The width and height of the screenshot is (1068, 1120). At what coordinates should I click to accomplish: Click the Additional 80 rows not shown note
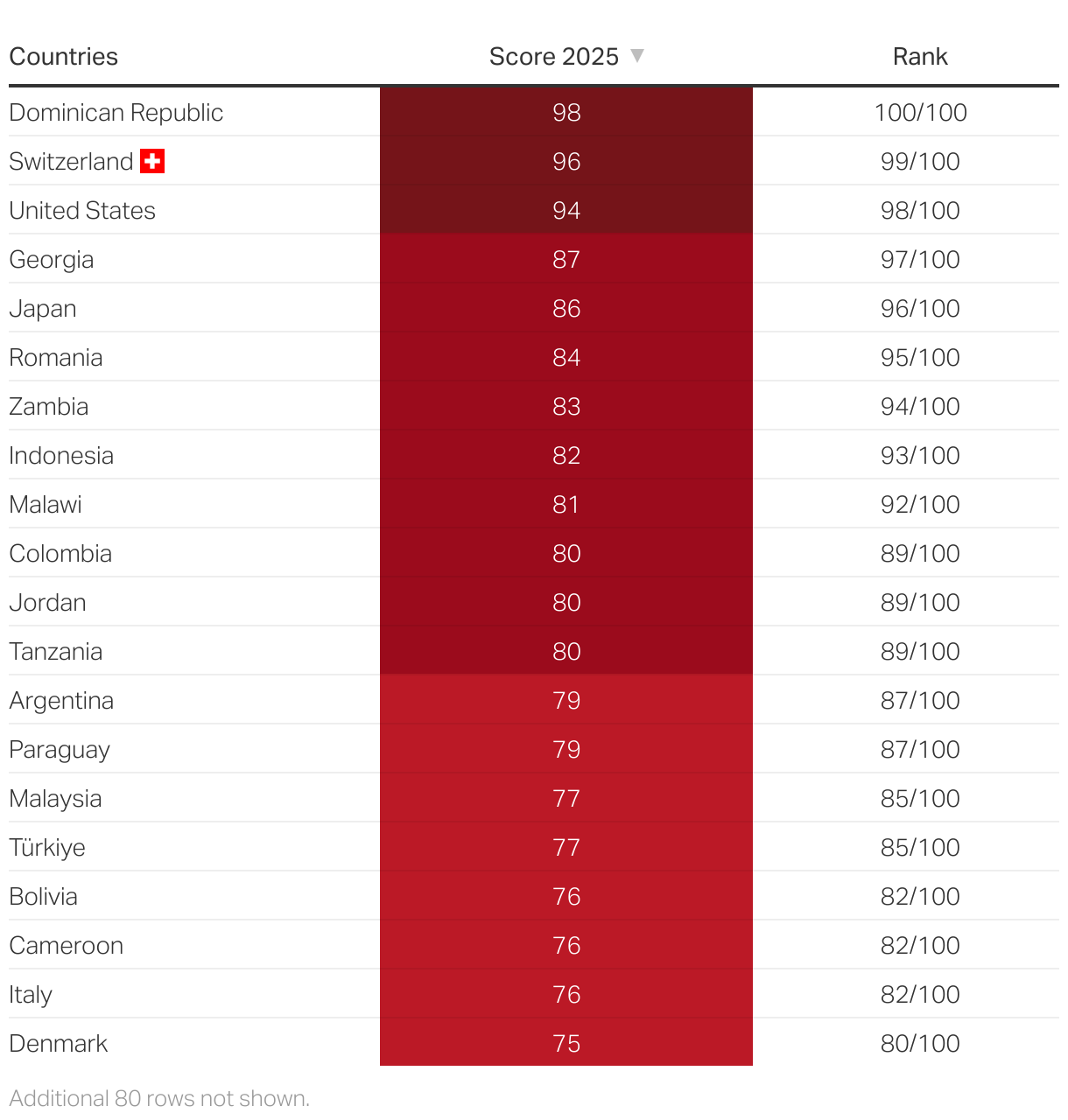click(x=159, y=1098)
